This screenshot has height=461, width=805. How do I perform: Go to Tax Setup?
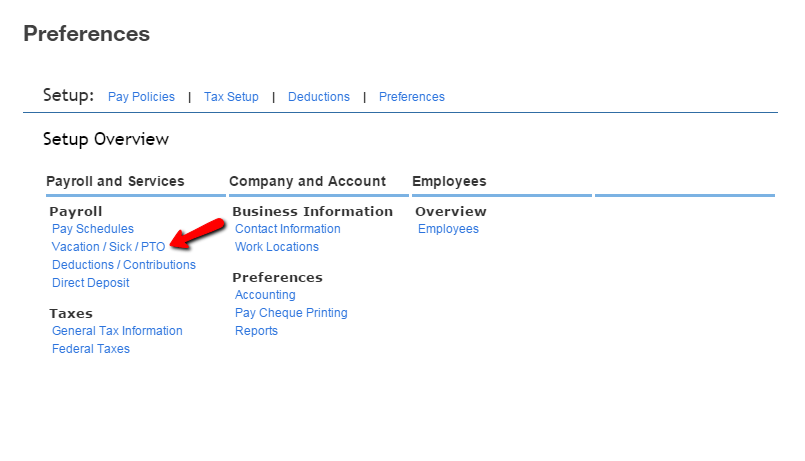point(231,97)
